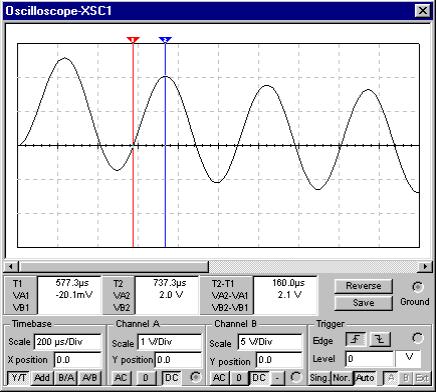
Task: Select the falling edge trigger icon
Action: (379, 339)
